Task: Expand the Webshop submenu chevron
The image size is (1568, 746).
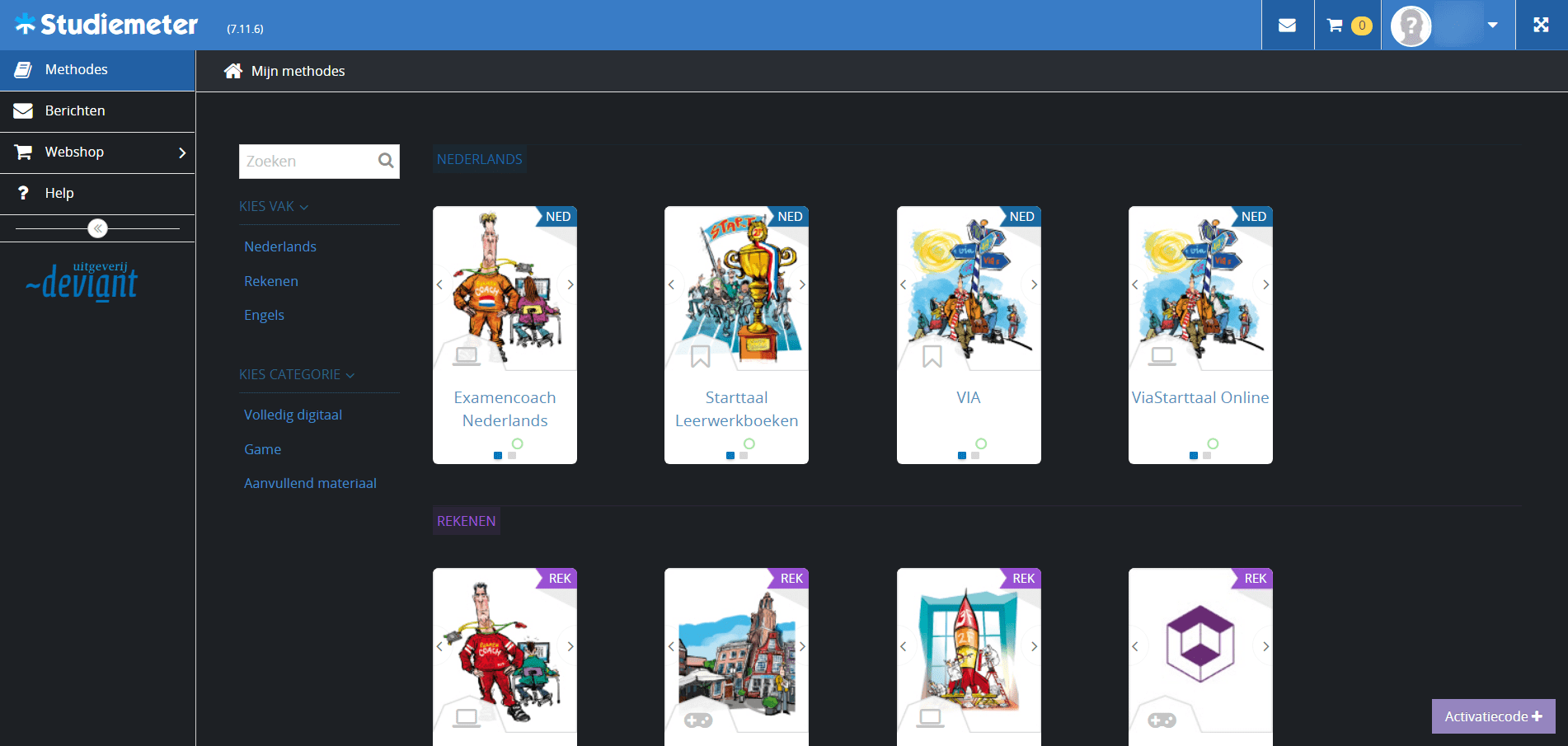Action: click(x=182, y=152)
